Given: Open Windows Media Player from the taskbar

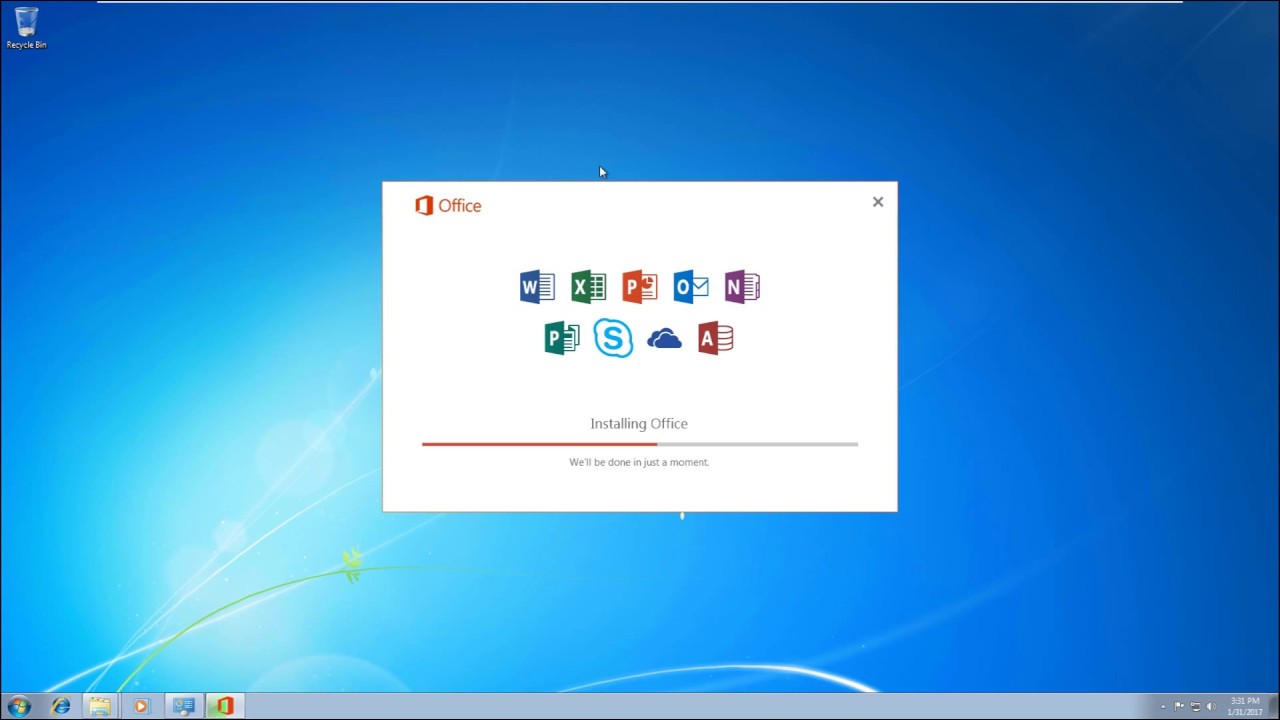Looking at the screenshot, I should (140, 706).
